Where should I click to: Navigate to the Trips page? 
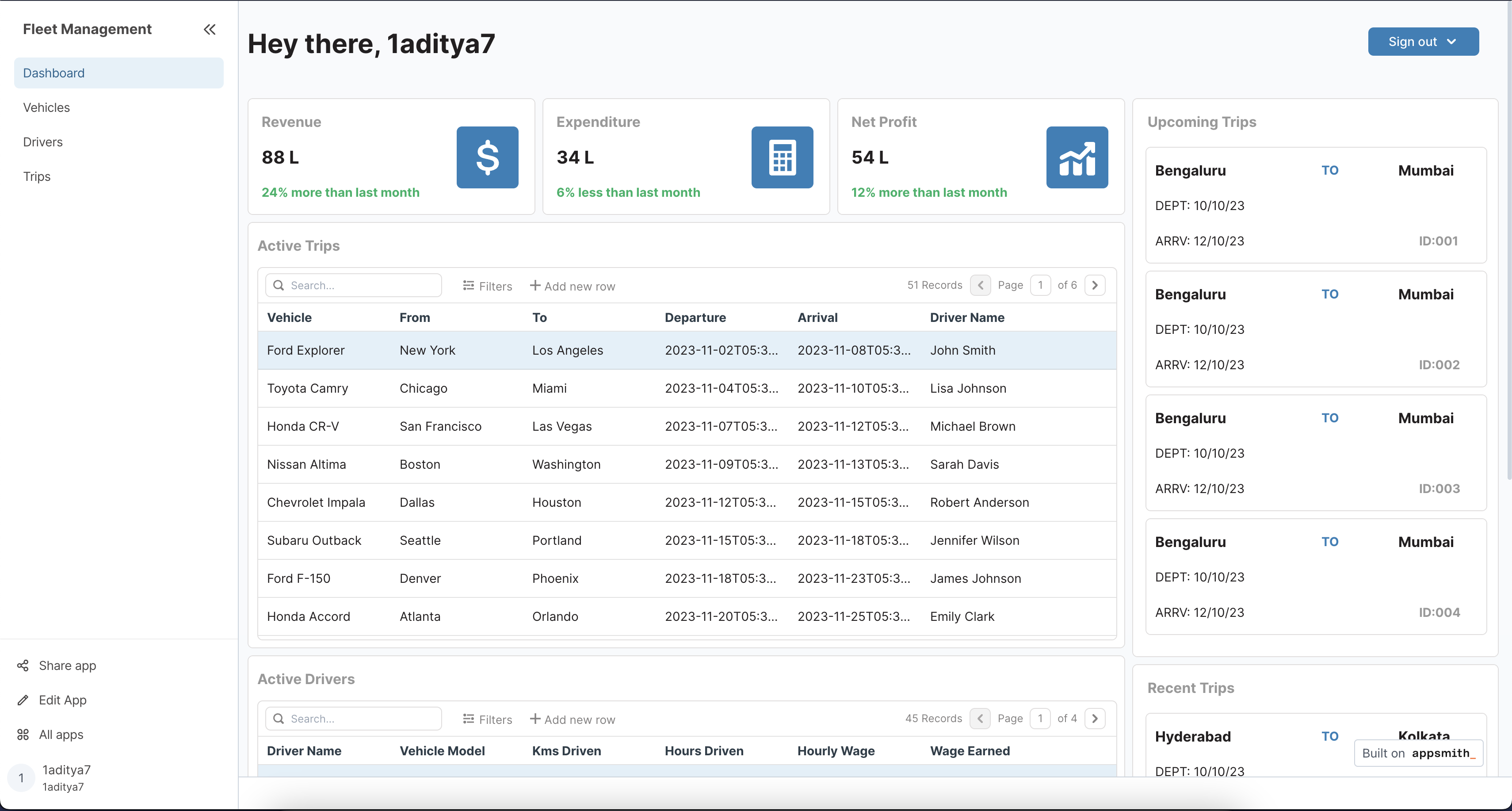[x=36, y=177]
